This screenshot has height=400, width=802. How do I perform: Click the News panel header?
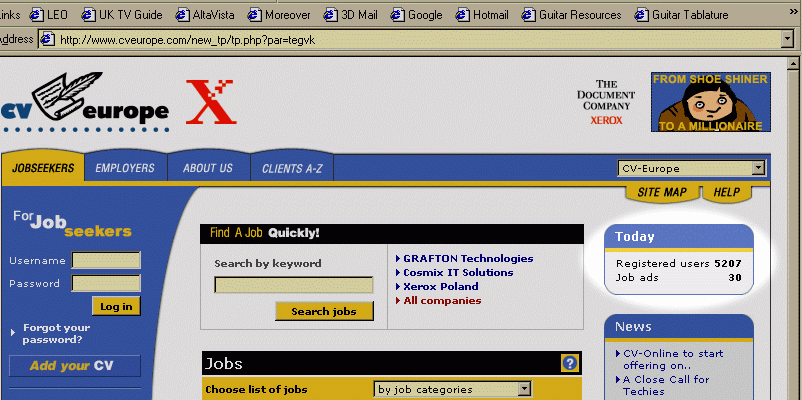coord(679,326)
